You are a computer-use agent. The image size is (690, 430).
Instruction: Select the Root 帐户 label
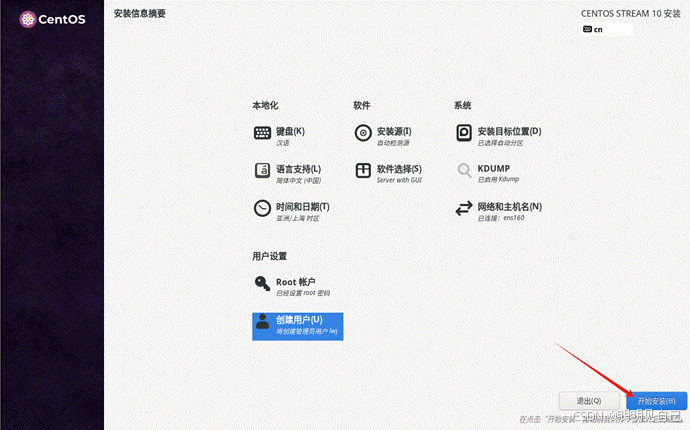click(x=295, y=282)
